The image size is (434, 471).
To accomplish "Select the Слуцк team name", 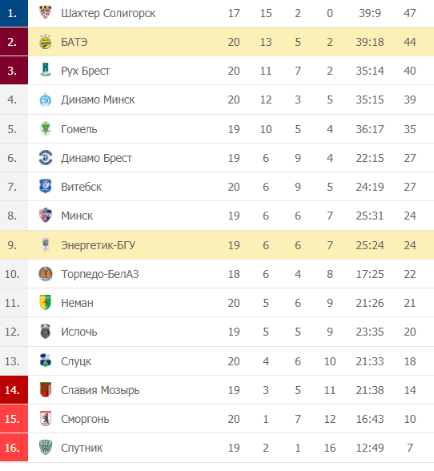I will coord(76,361).
